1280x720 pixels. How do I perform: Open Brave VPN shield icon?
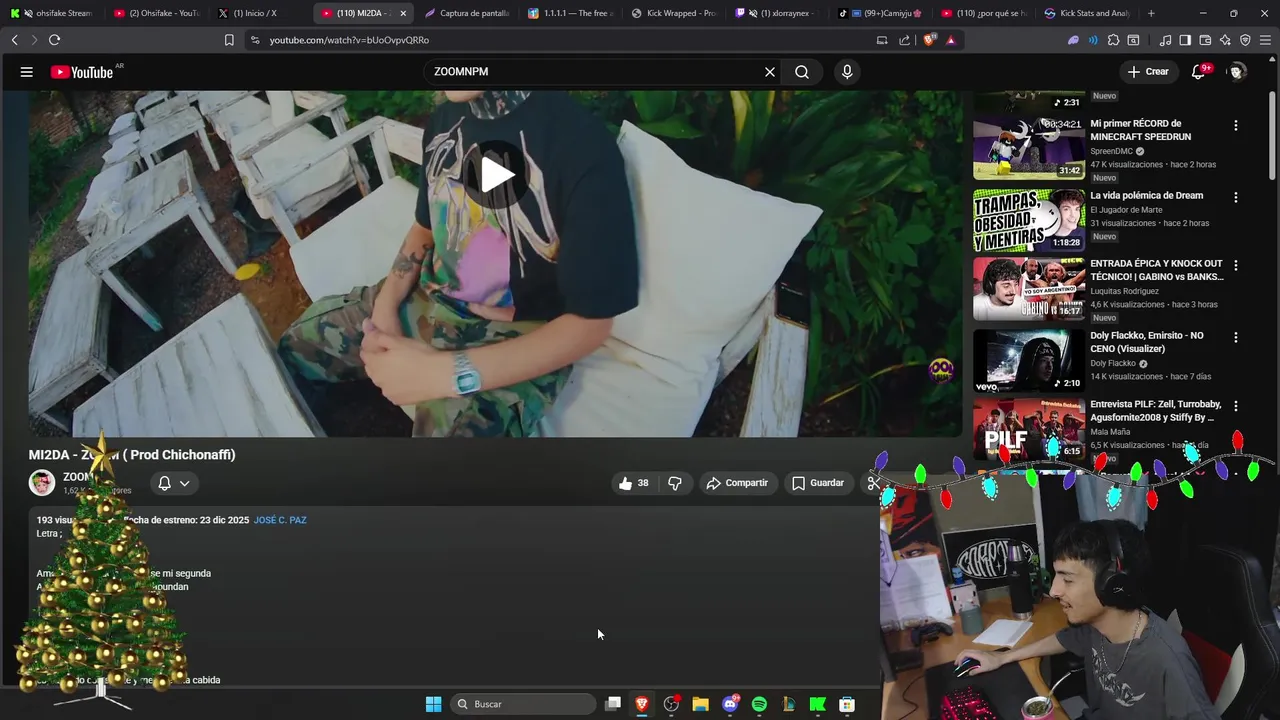coord(1245,40)
